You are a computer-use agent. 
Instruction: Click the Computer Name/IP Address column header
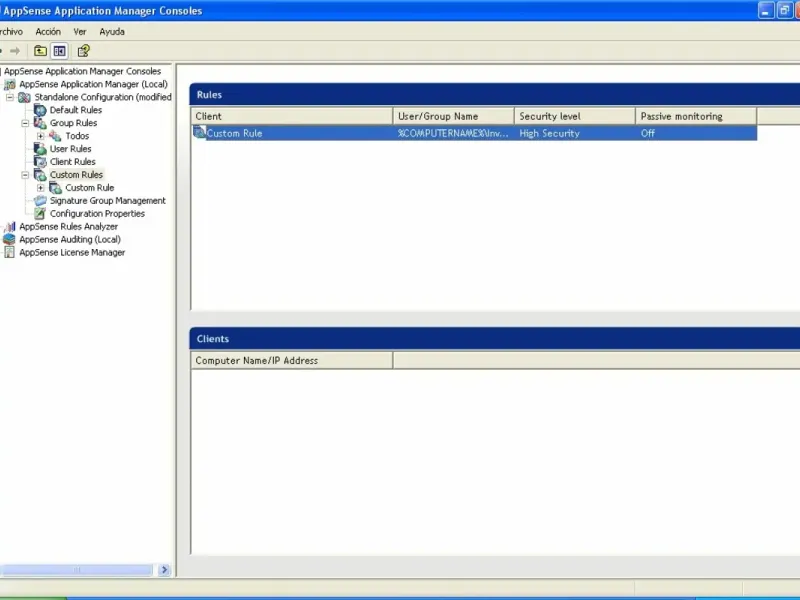[x=292, y=361]
